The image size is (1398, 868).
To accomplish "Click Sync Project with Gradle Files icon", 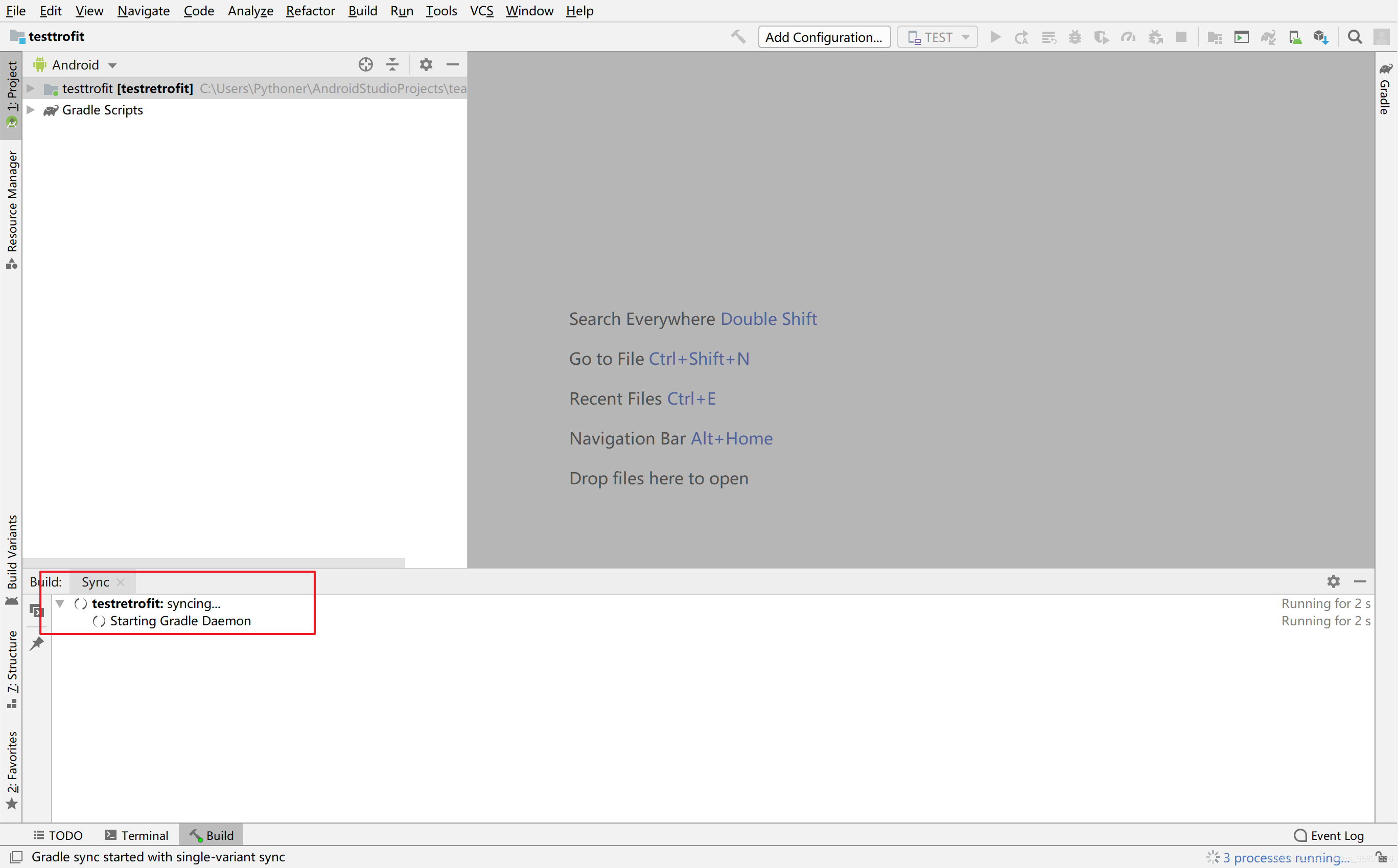I will (x=1268, y=37).
